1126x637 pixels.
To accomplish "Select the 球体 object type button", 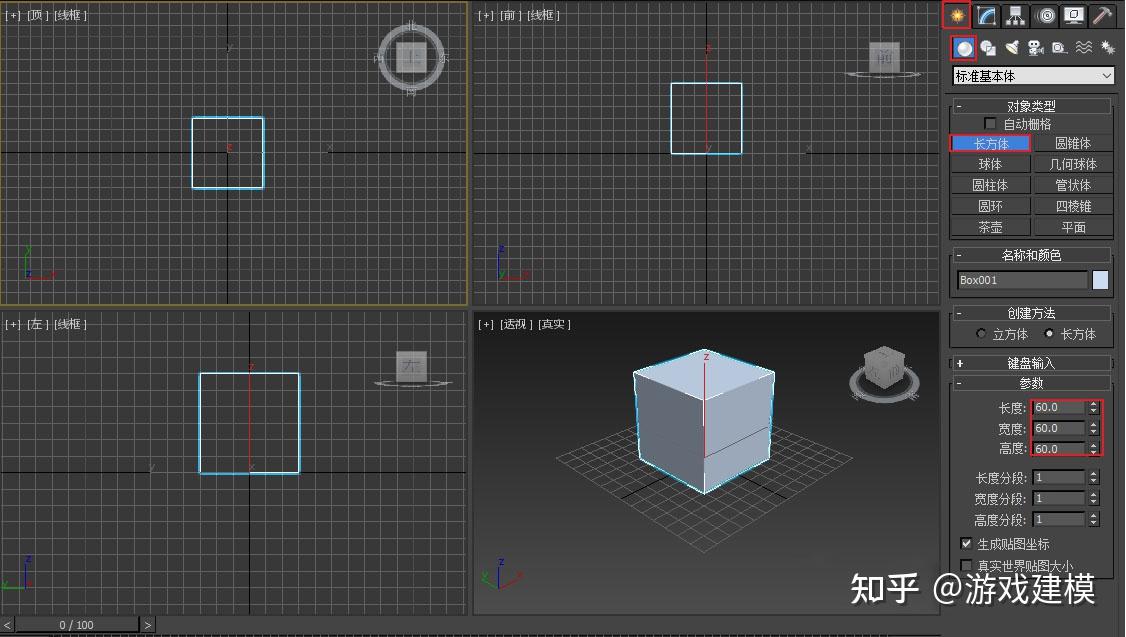I will (x=989, y=163).
